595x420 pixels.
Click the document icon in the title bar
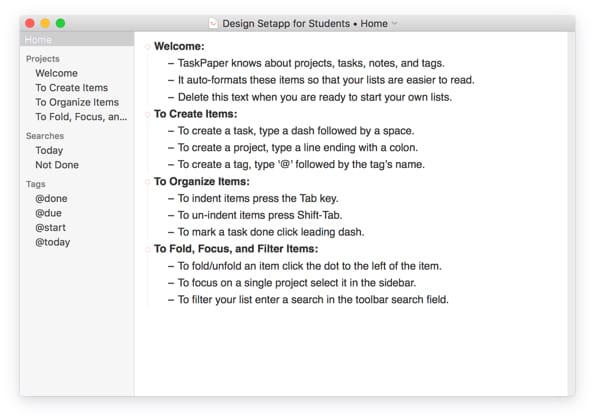pyautogui.click(x=213, y=24)
